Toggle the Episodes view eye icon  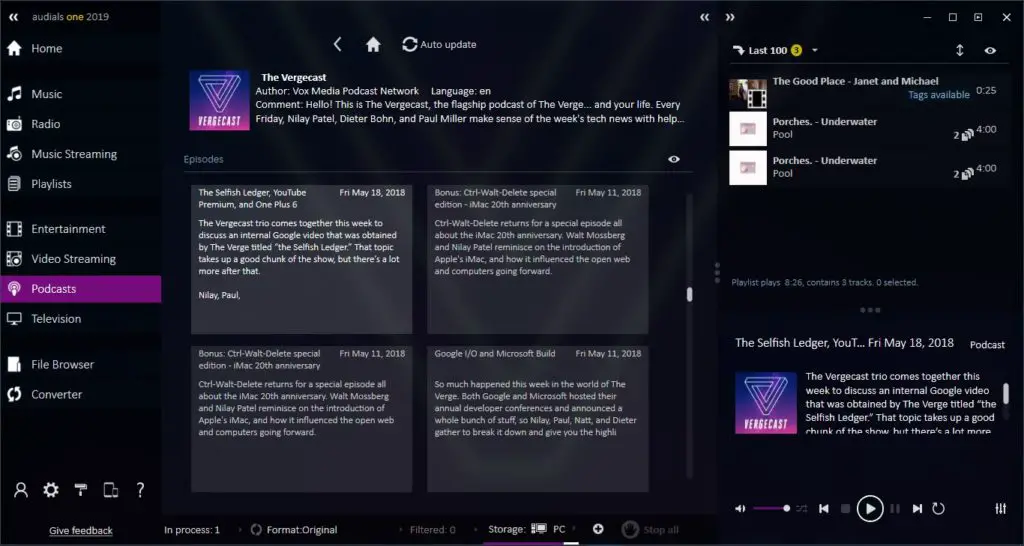coord(674,159)
